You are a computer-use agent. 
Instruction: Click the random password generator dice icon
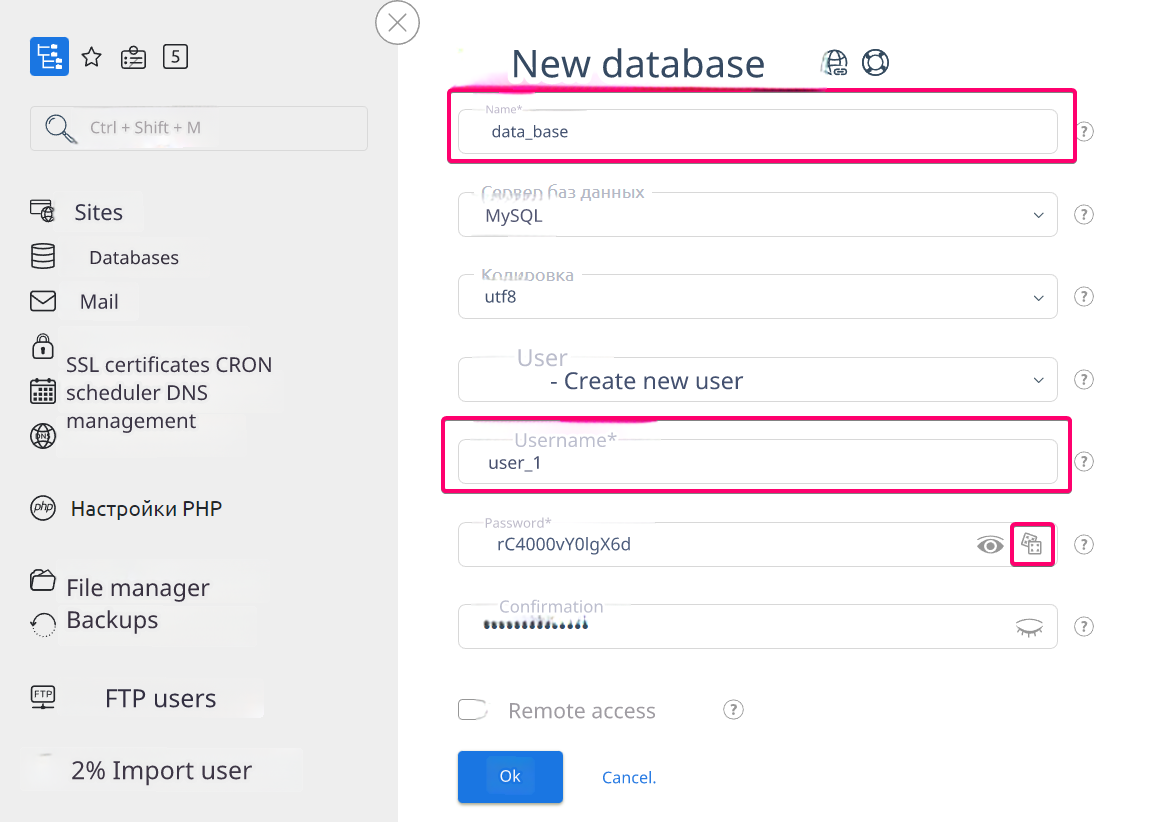pyautogui.click(x=1032, y=545)
